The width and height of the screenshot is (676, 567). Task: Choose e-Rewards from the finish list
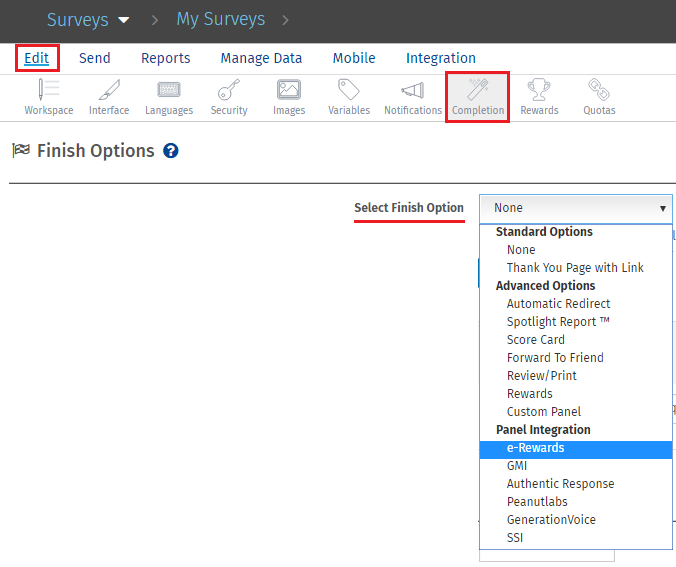535,448
